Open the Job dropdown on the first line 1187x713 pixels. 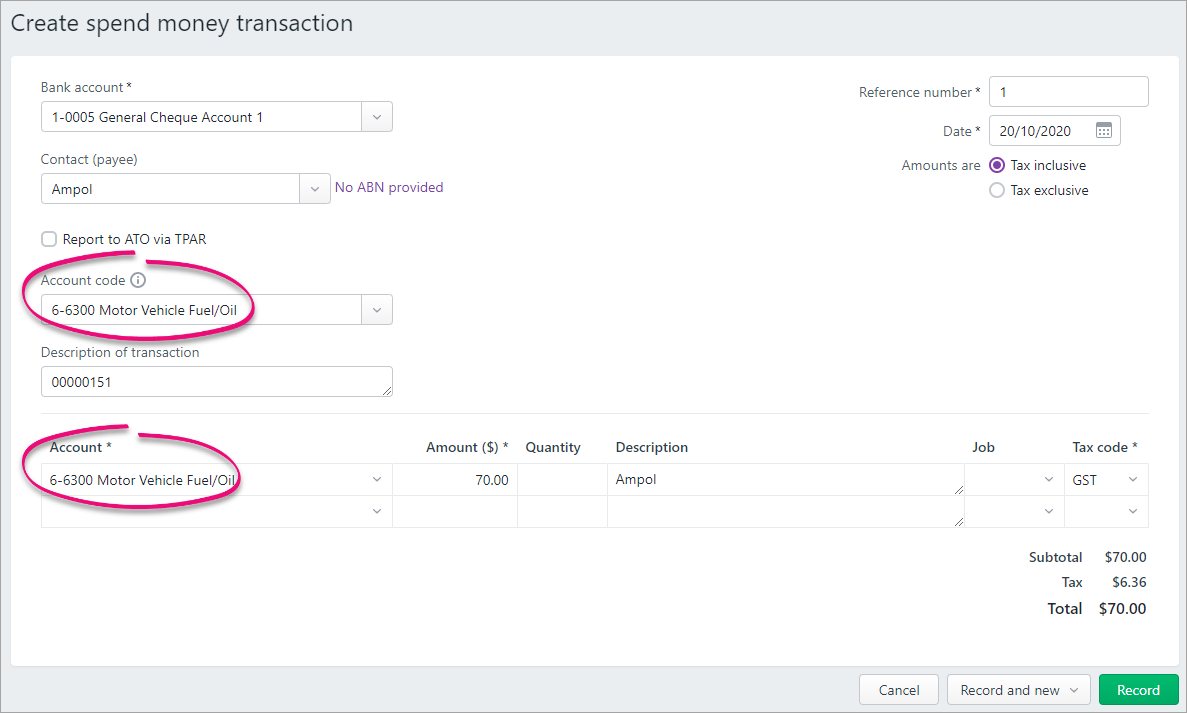pyautogui.click(x=1049, y=479)
